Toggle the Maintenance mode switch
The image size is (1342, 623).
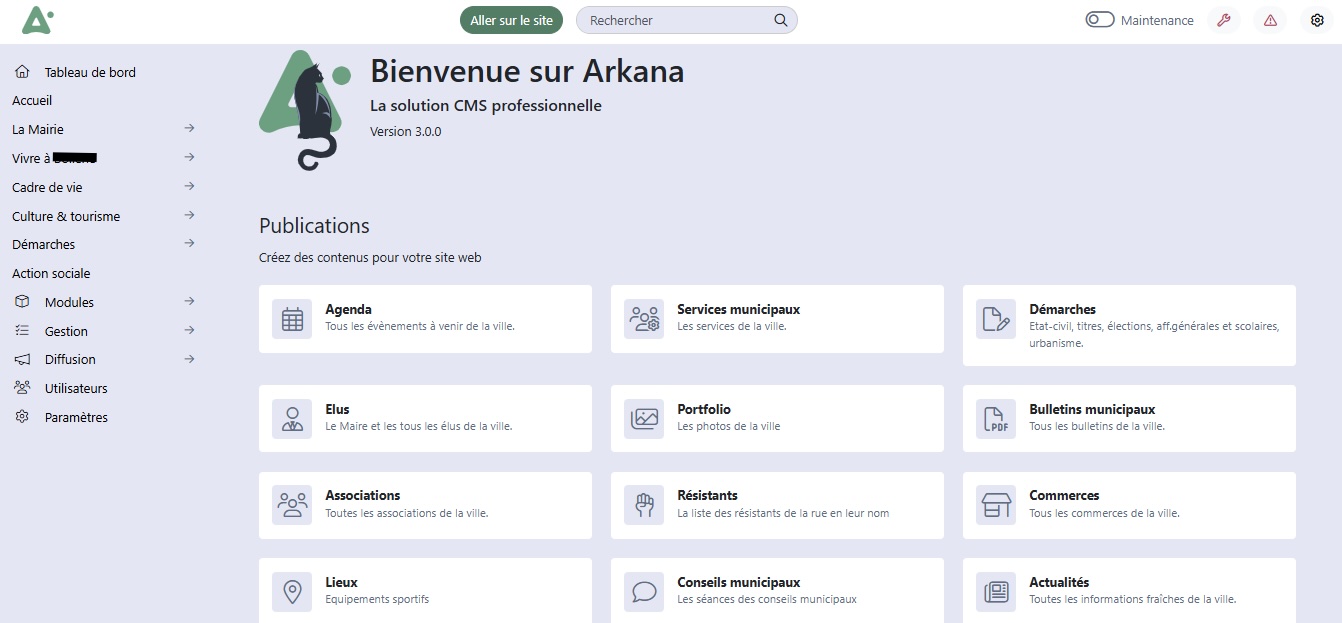pyautogui.click(x=1100, y=20)
